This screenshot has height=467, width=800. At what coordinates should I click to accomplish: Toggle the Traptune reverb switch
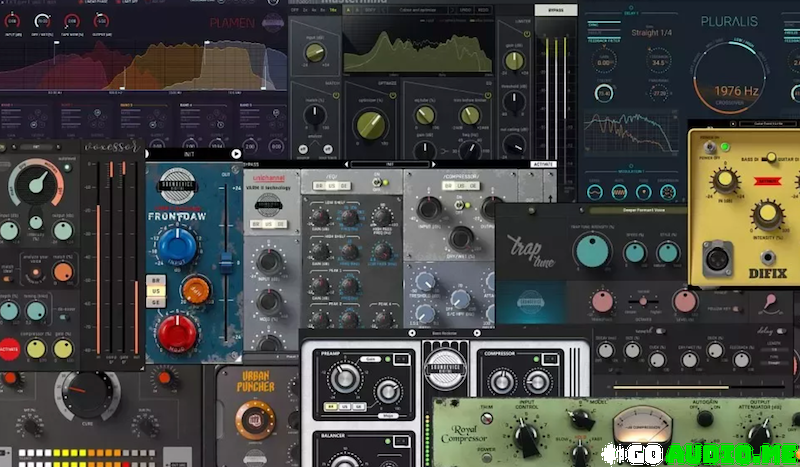coord(660,331)
